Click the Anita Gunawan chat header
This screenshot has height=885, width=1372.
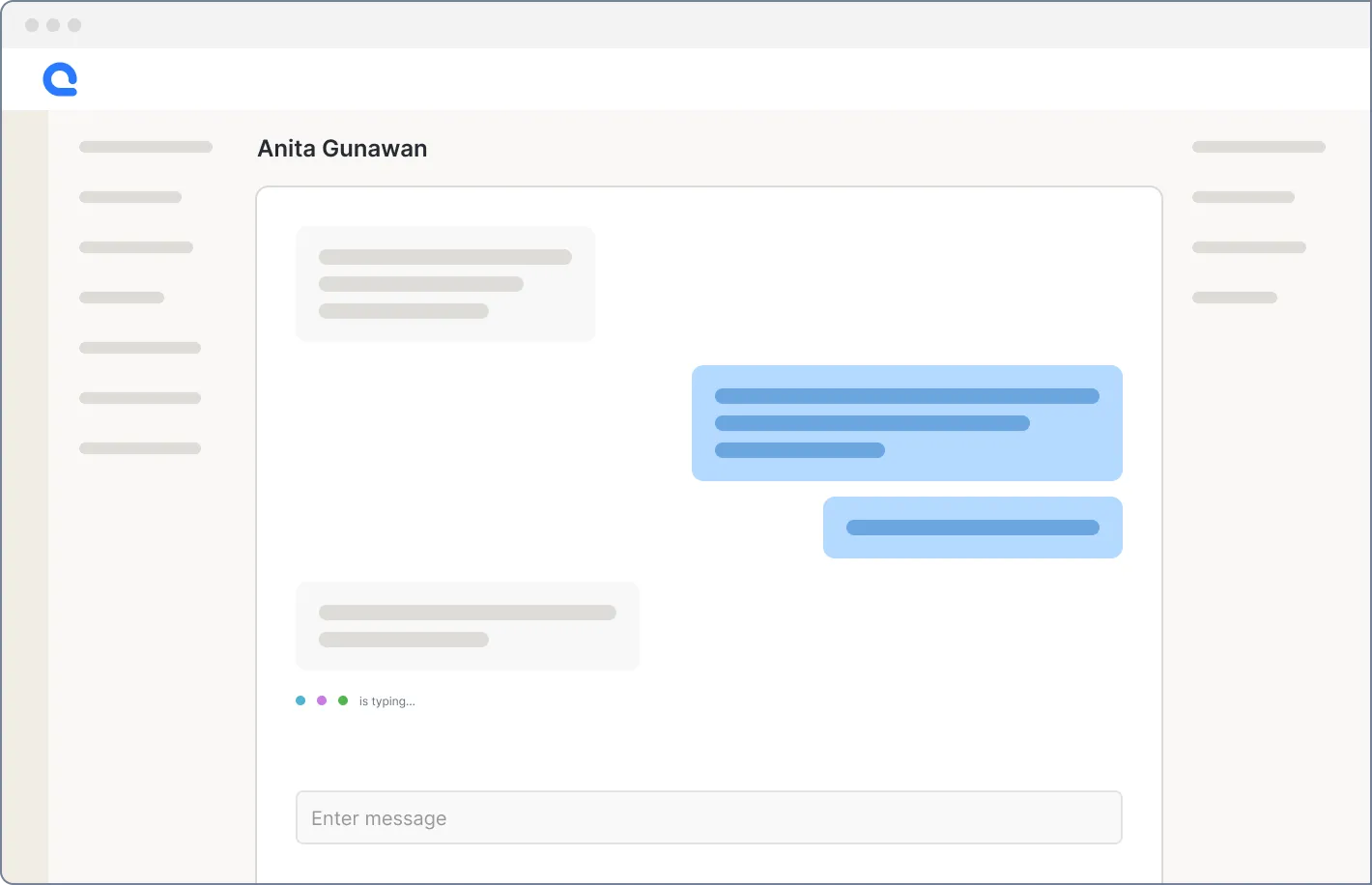coord(342,149)
